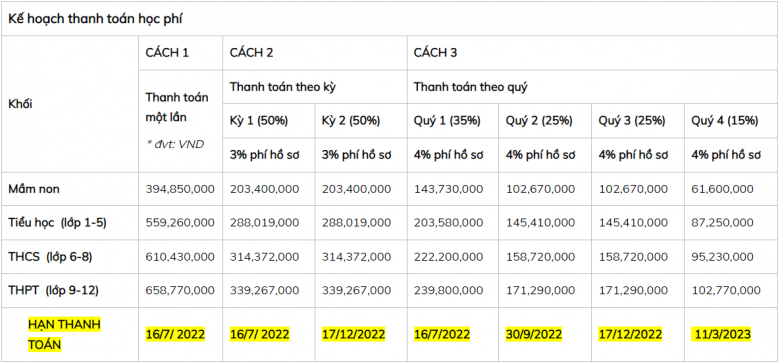
Task: Select THCS Quý 4 amount 95,230,000
Action: (722, 257)
